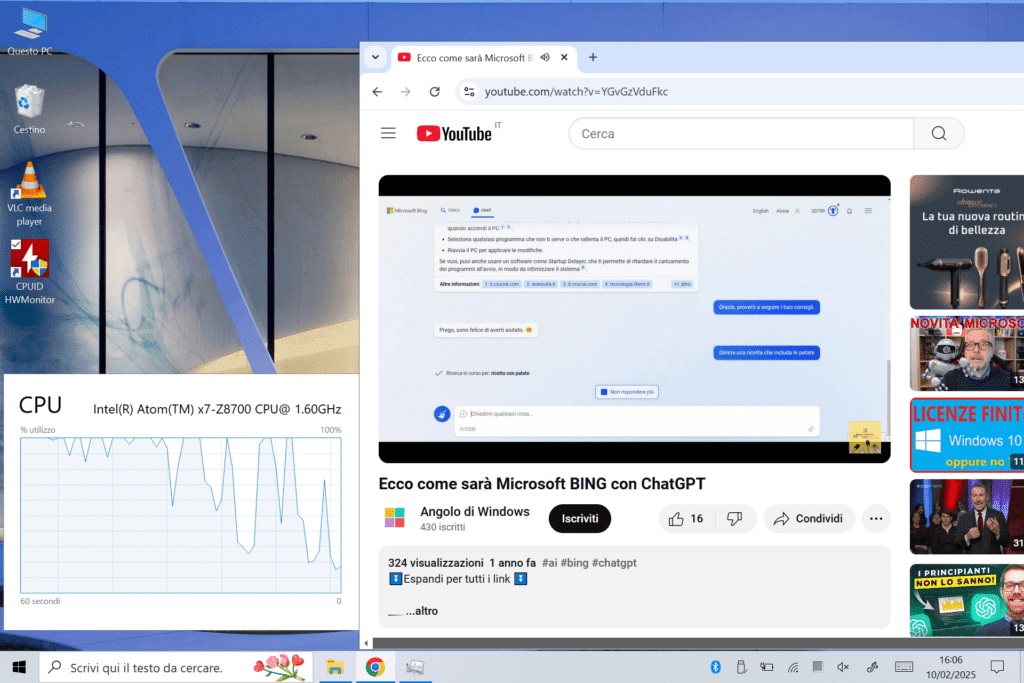Open the Angolo di Windows channel link
1024x683 pixels.
474,511
